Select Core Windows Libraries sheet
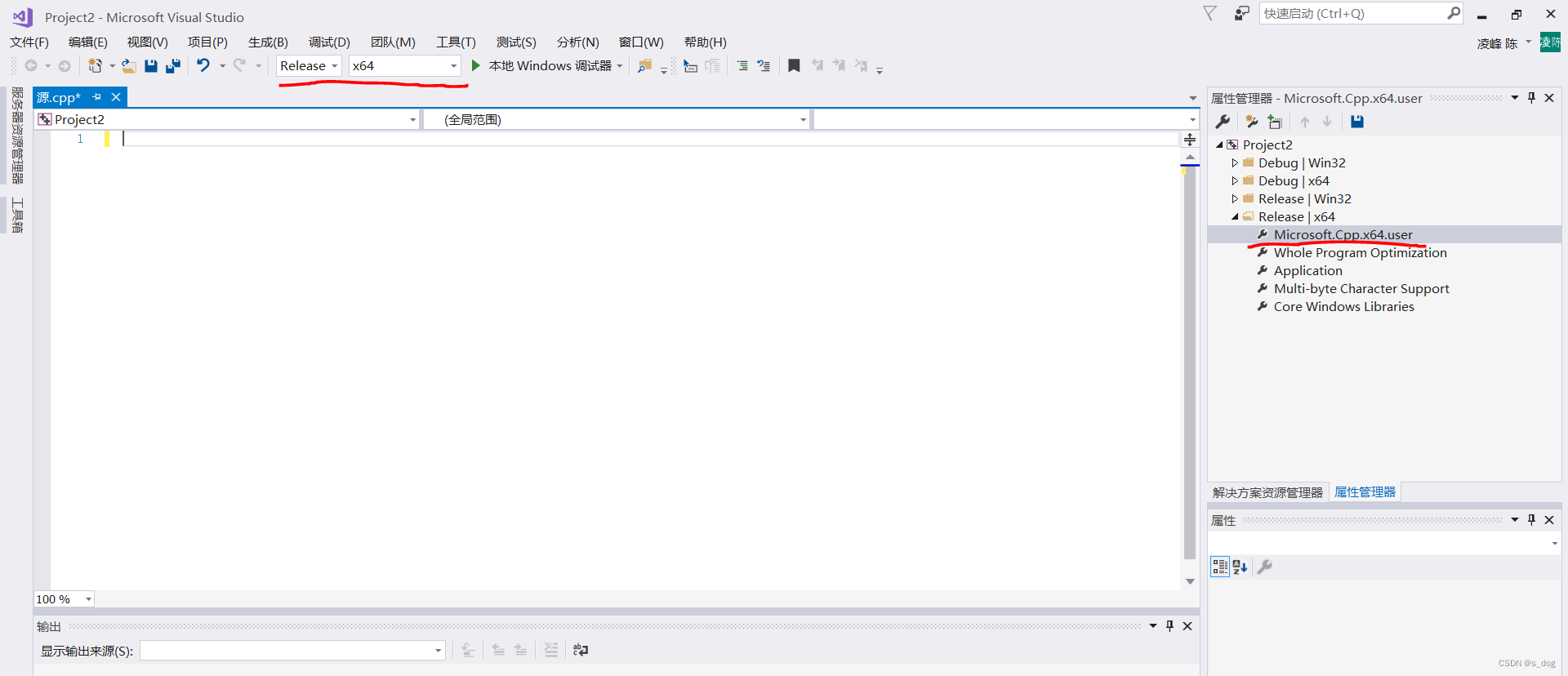Viewport: 1568px width, 676px height. (x=1343, y=307)
